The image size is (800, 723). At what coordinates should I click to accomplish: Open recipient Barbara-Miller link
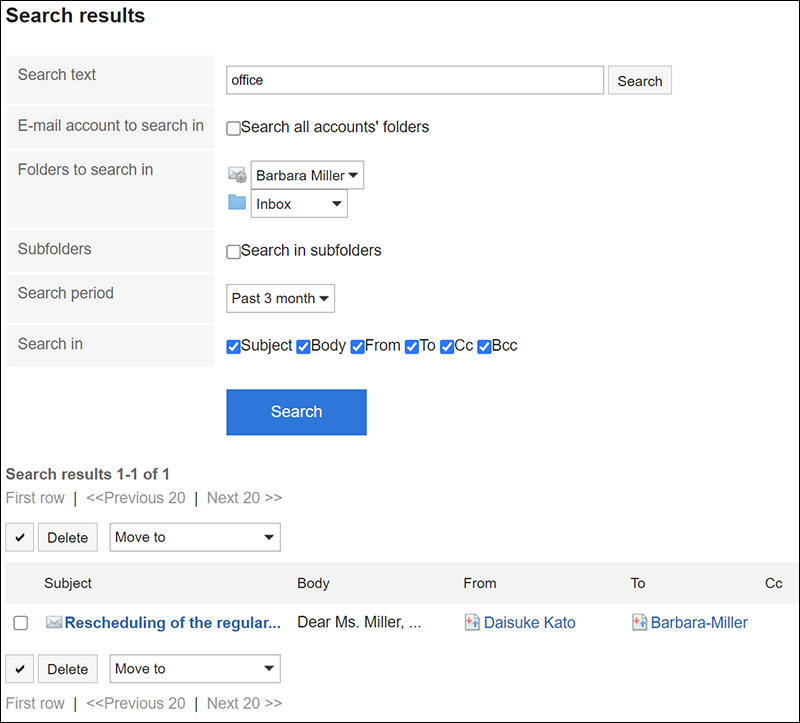(x=699, y=622)
